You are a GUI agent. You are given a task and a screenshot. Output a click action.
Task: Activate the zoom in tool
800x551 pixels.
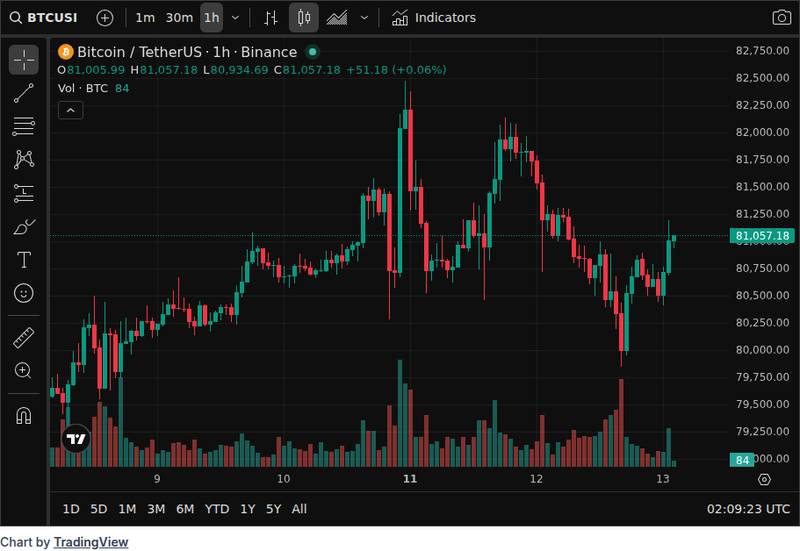[x=23, y=370]
